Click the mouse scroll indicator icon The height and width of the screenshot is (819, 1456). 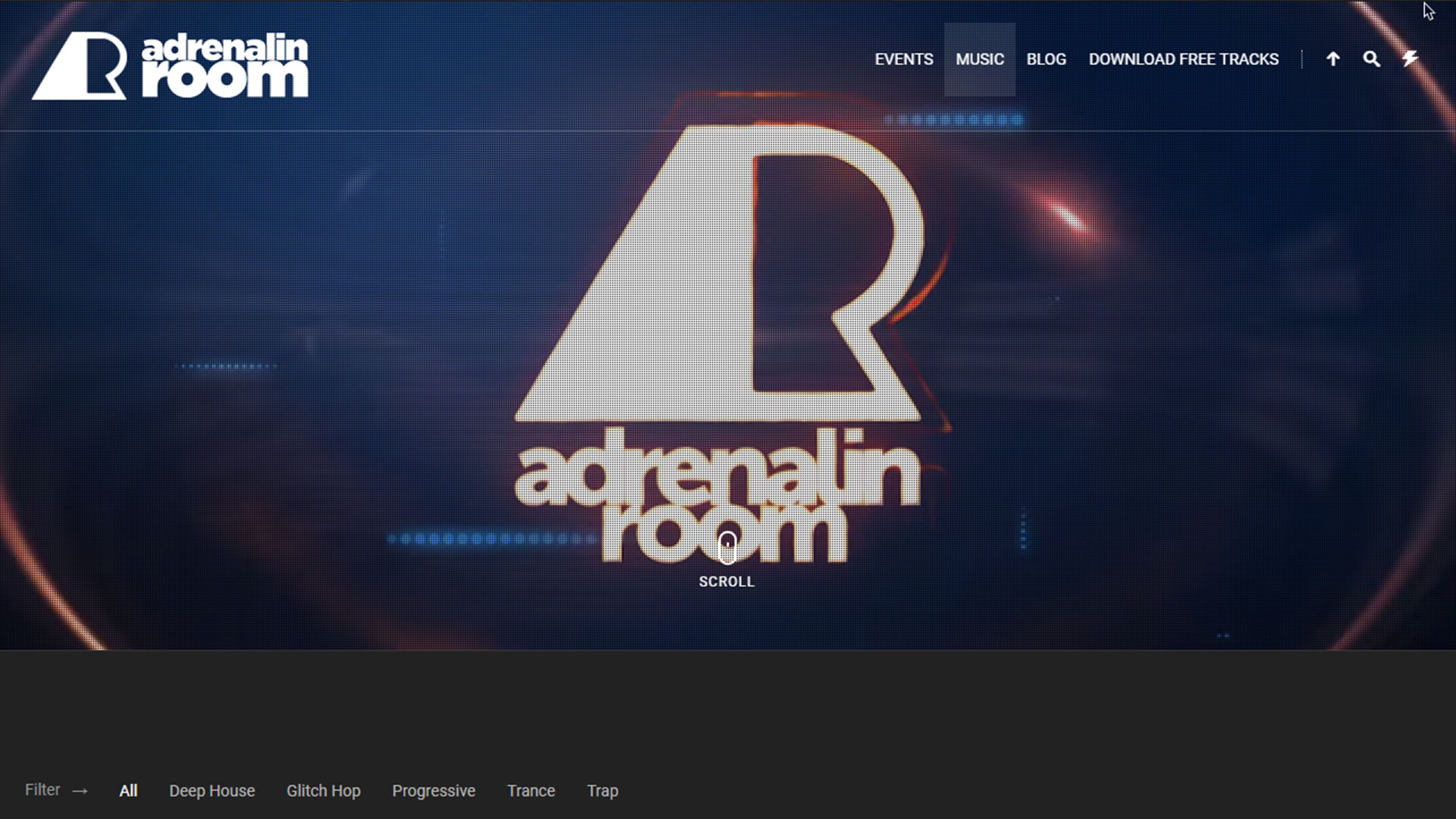click(x=727, y=548)
